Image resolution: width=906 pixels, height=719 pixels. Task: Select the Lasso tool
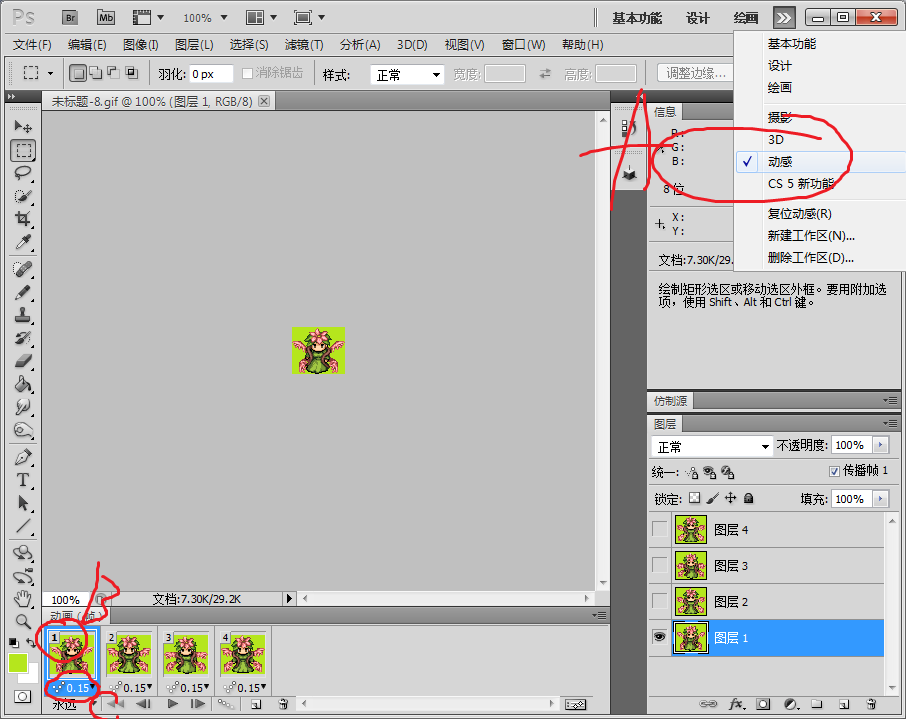[23, 173]
